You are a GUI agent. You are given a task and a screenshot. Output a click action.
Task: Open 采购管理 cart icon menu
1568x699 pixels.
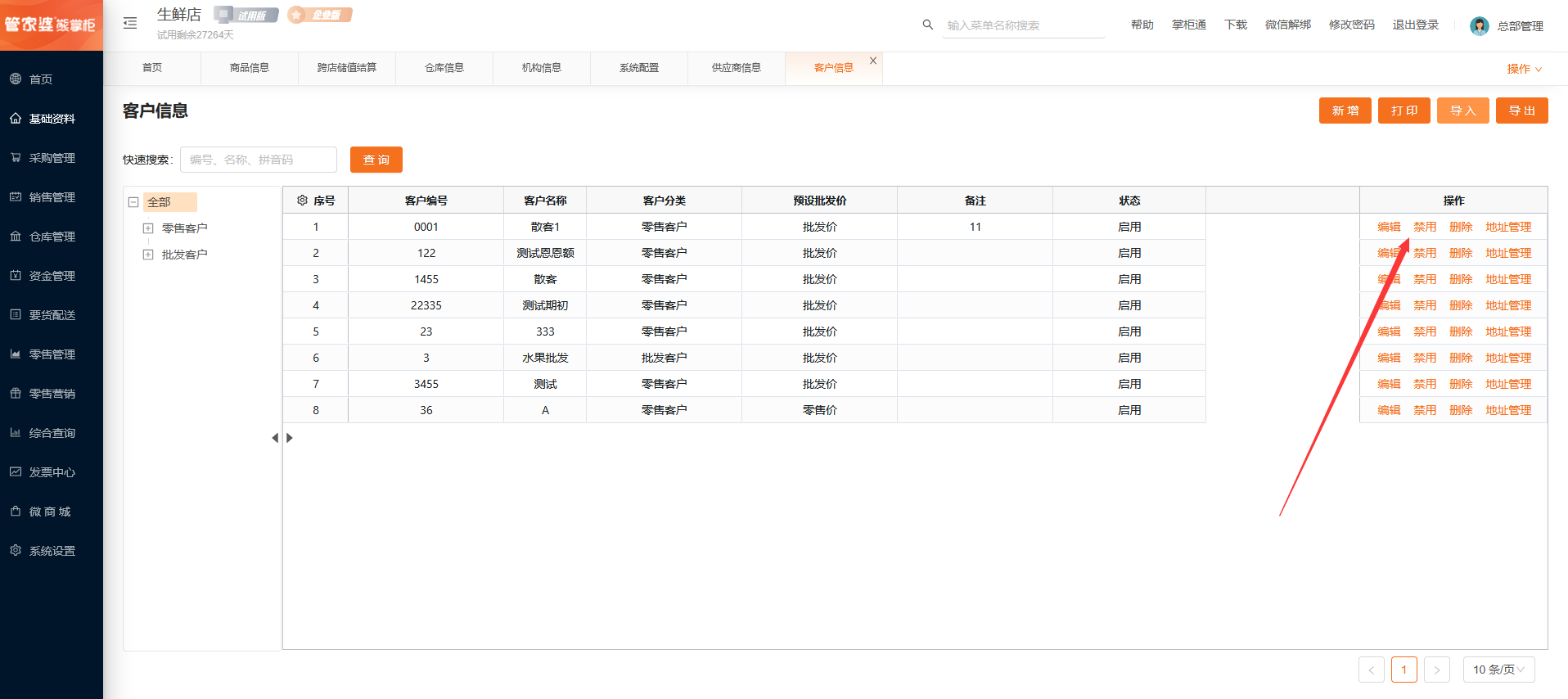[x=16, y=157]
